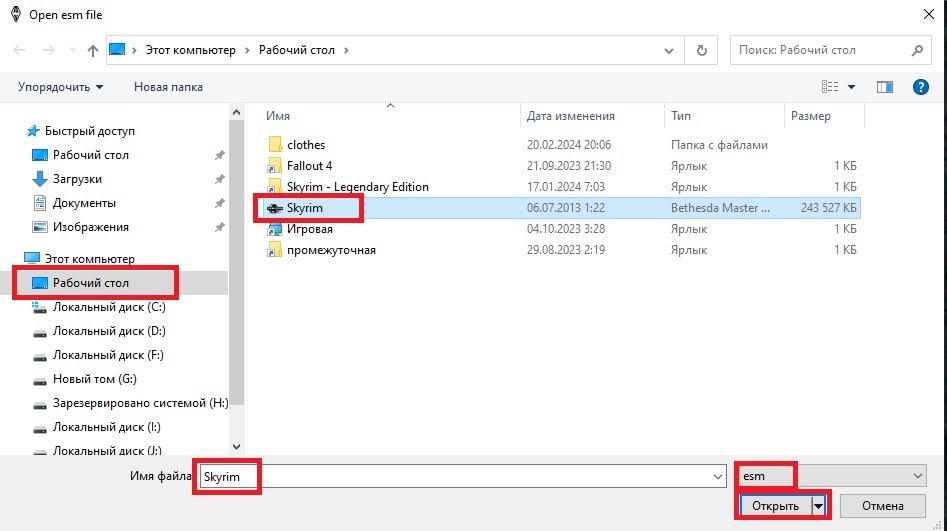The image size is (947, 531).
Task: Toggle the preview pane icon
Action: (x=884, y=87)
